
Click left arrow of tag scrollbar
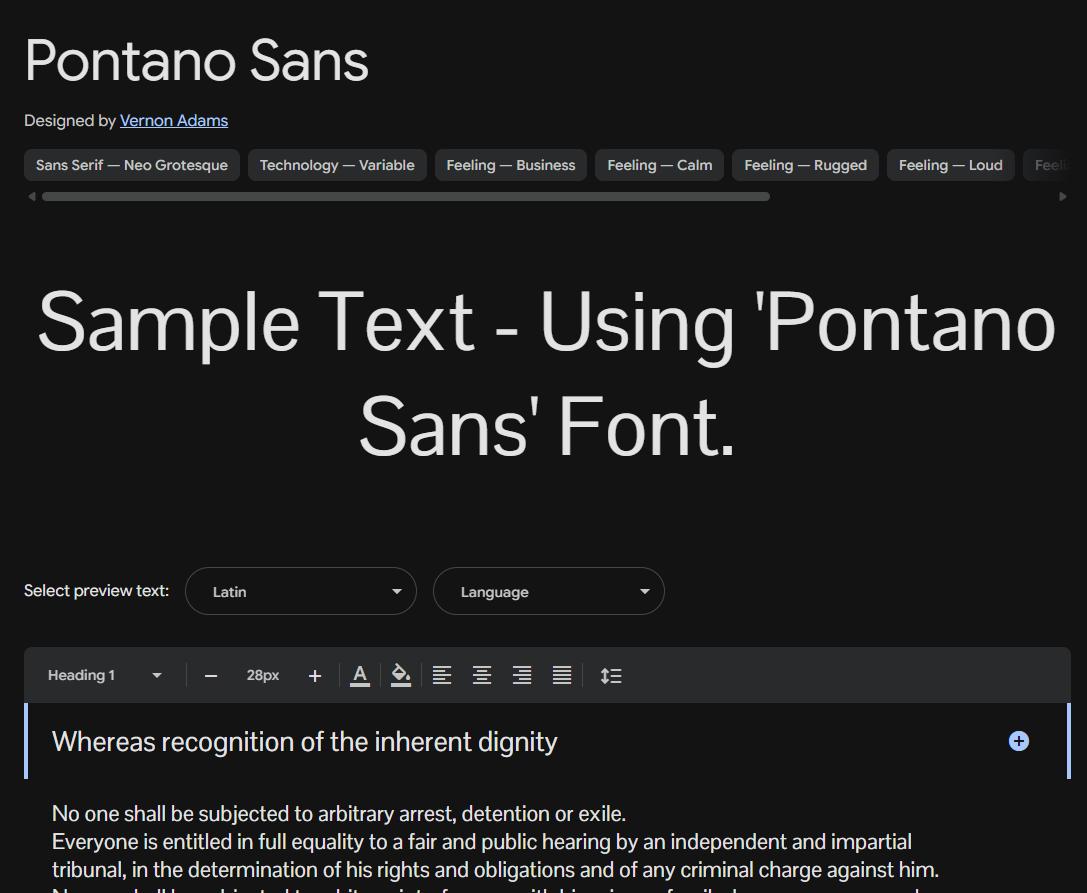point(31,197)
